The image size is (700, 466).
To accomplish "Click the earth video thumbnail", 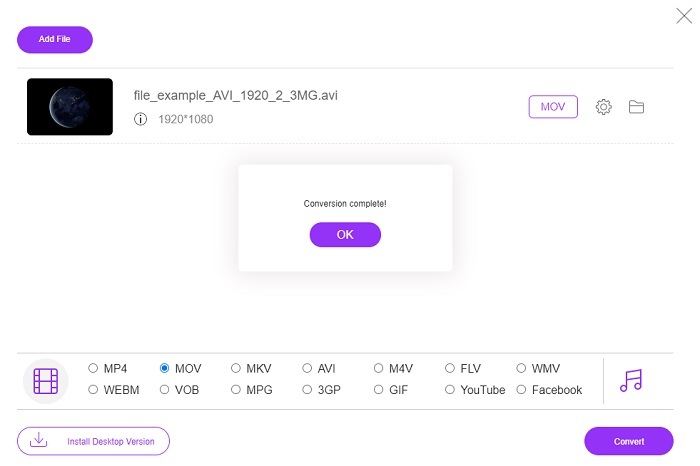I will pyautogui.click(x=70, y=107).
